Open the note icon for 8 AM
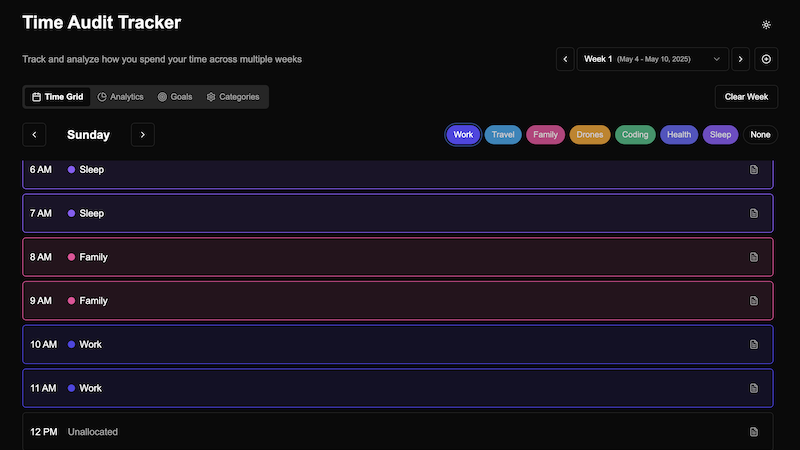 (754, 257)
